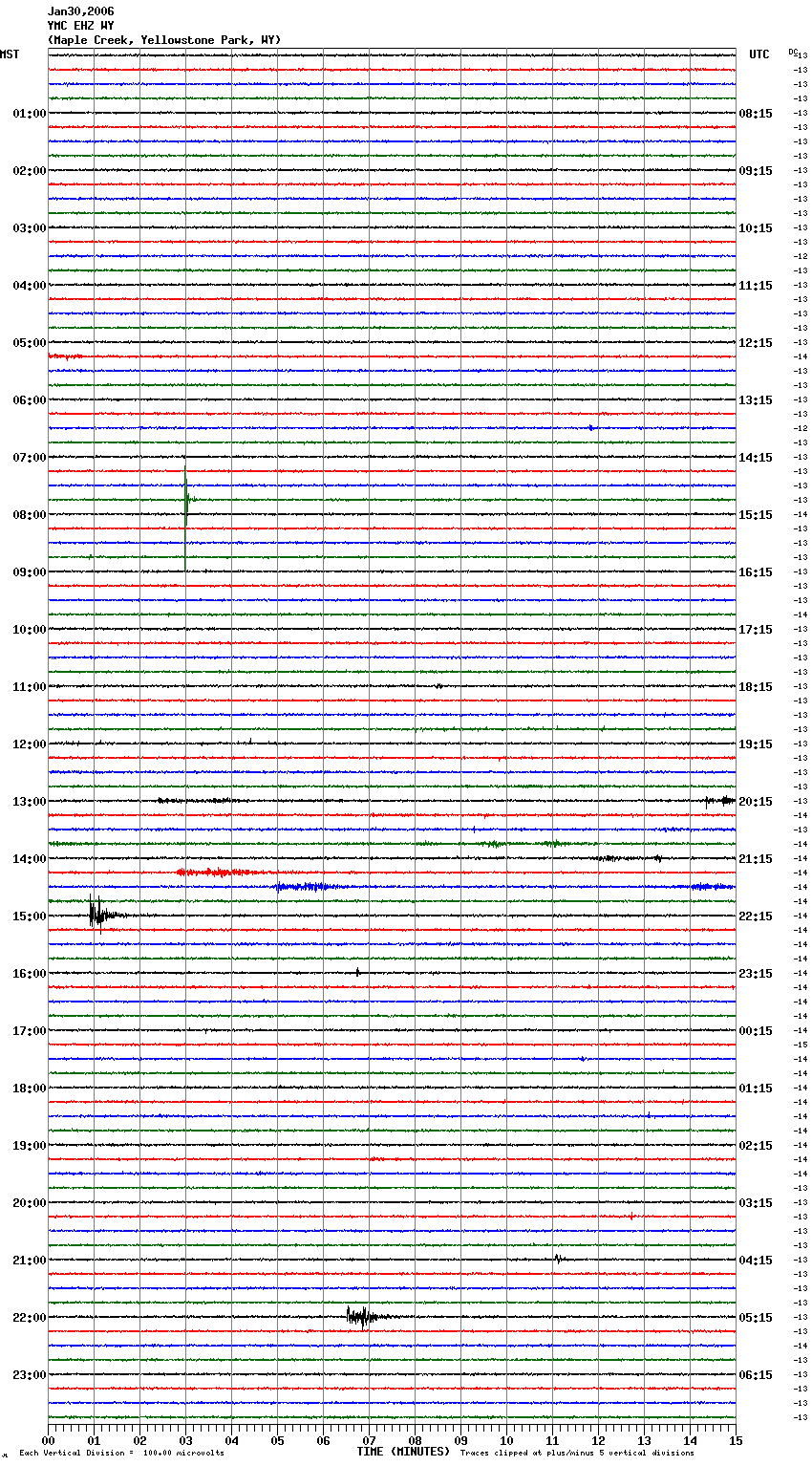This screenshot has width=812, height=1466.
Task: Select the 06:00 MST time label
Action: (30, 400)
